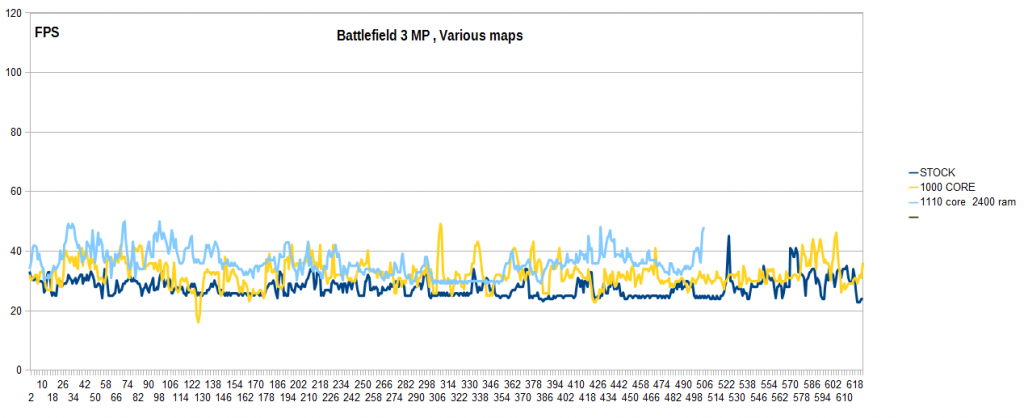The height and width of the screenshot is (418, 1024).
Task: Click the x-axis label "306"
Action: coord(438,396)
